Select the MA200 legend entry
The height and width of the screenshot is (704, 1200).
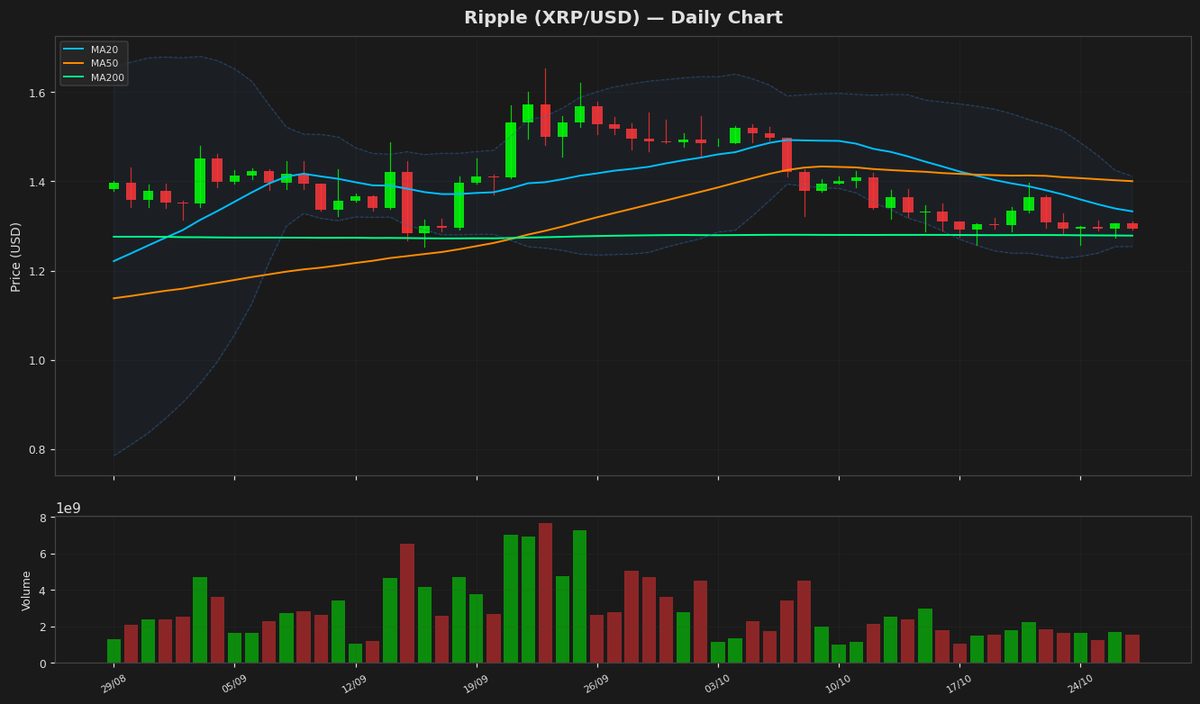(x=92, y=77)
